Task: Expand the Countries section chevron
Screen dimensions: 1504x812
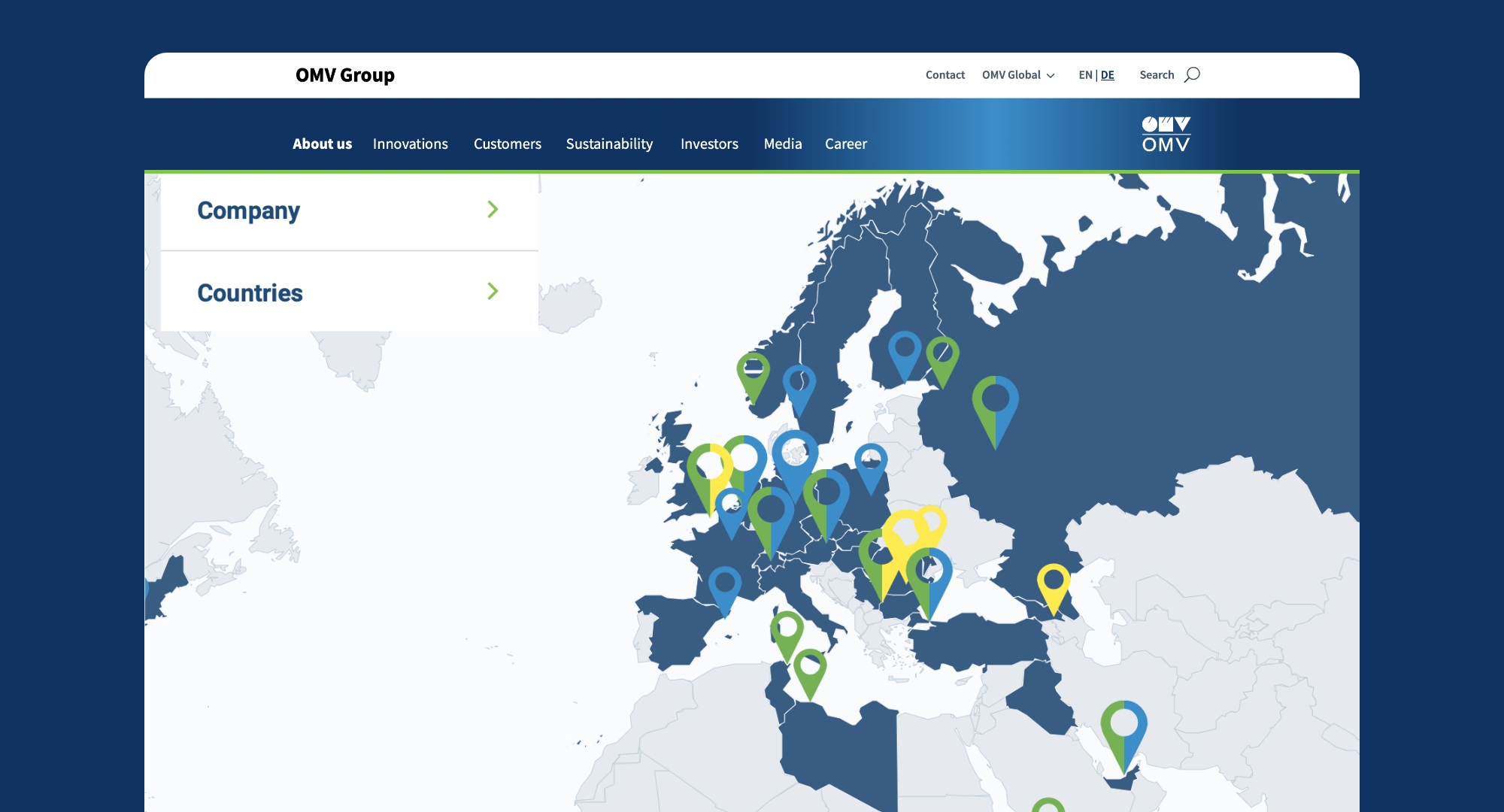Action: (493, 291)
